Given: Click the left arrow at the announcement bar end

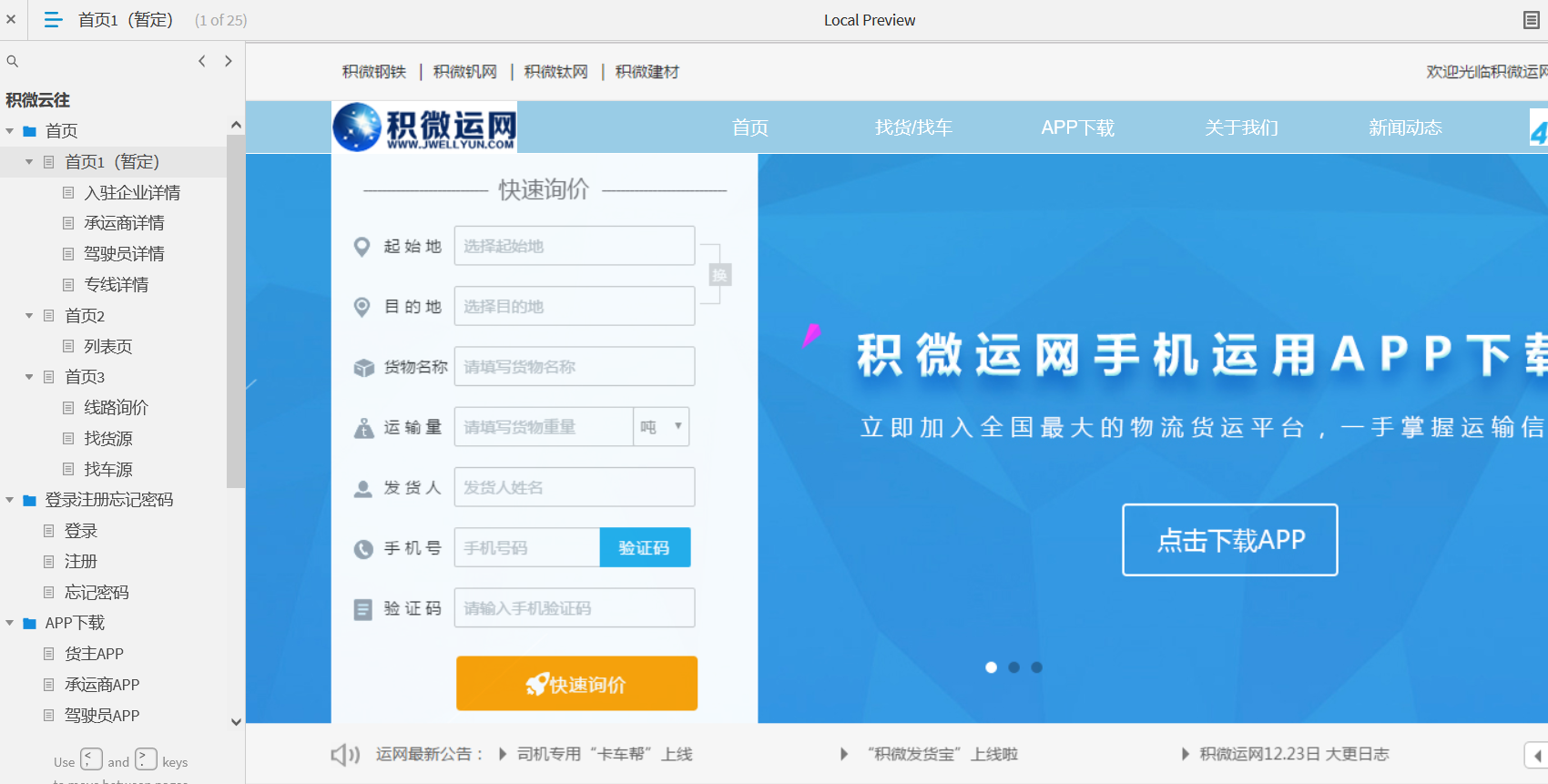Looking at the screenshot, I should click(1536, 755).
